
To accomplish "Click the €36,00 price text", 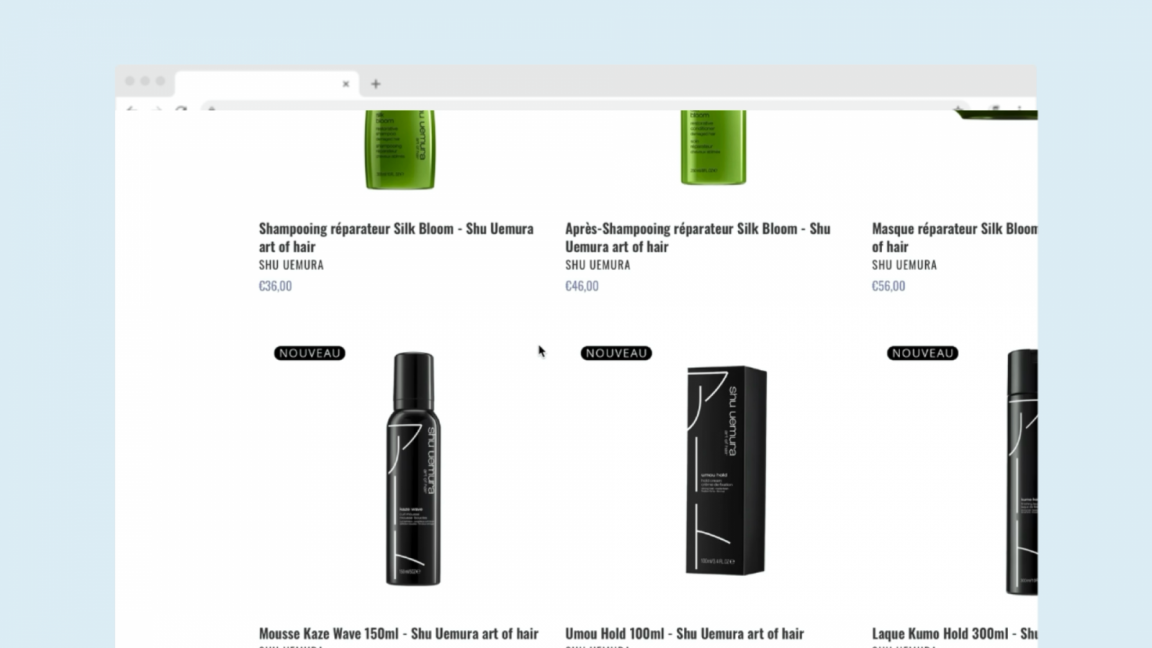I will 275,286.
